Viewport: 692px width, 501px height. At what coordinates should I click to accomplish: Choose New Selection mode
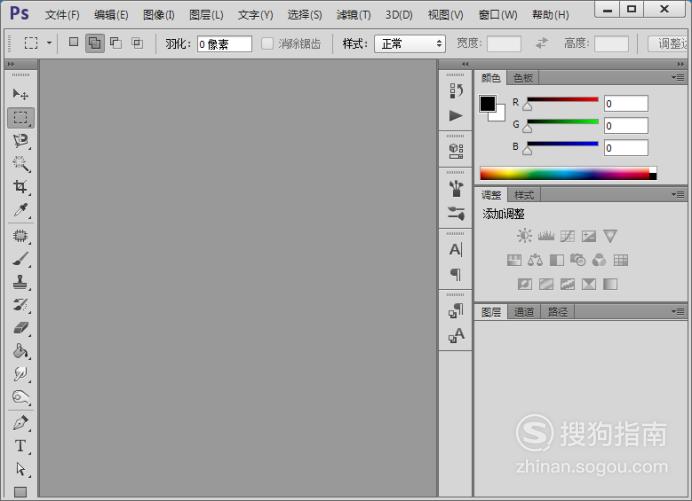pos(74,42)
